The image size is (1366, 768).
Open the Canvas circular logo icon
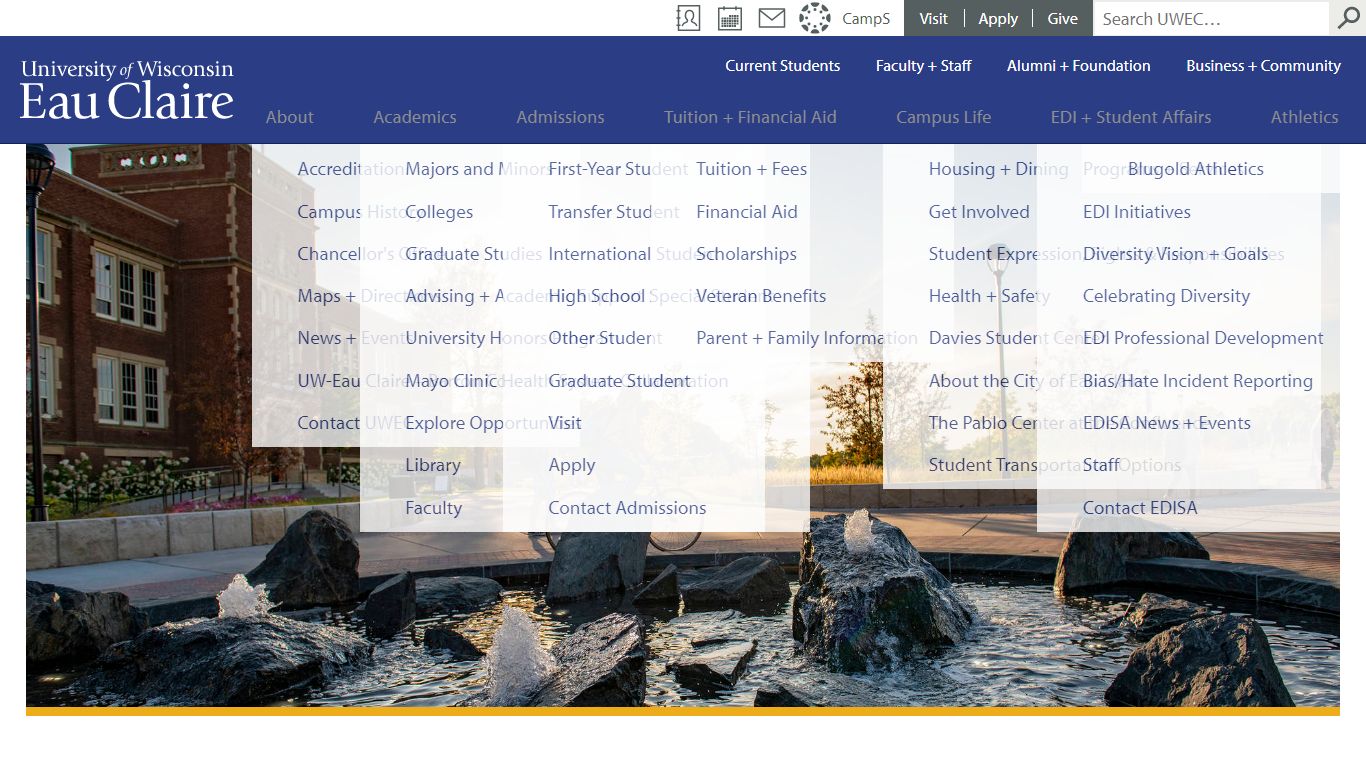815,18
